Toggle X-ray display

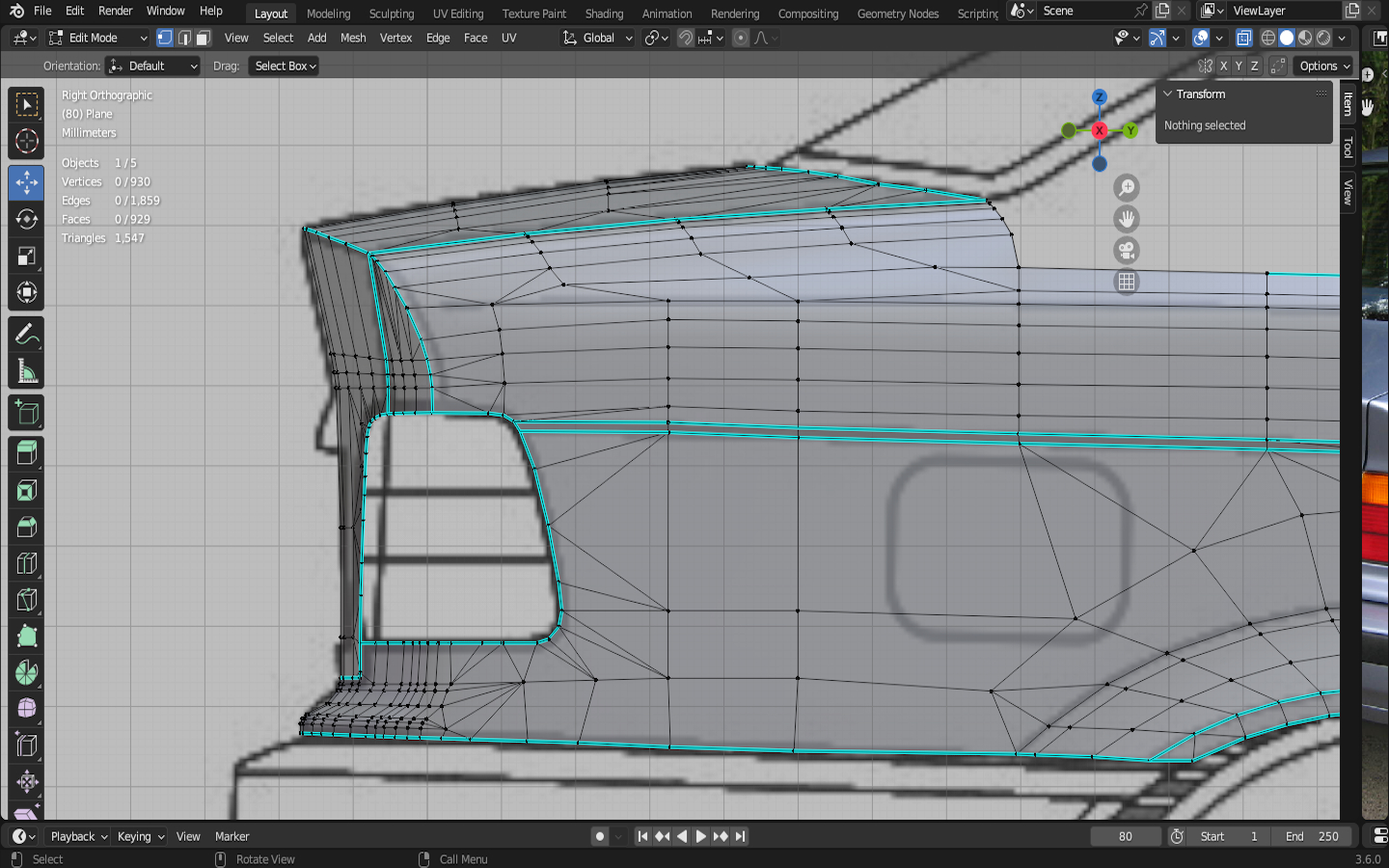pyautogui.click(x=1244, y=38)
